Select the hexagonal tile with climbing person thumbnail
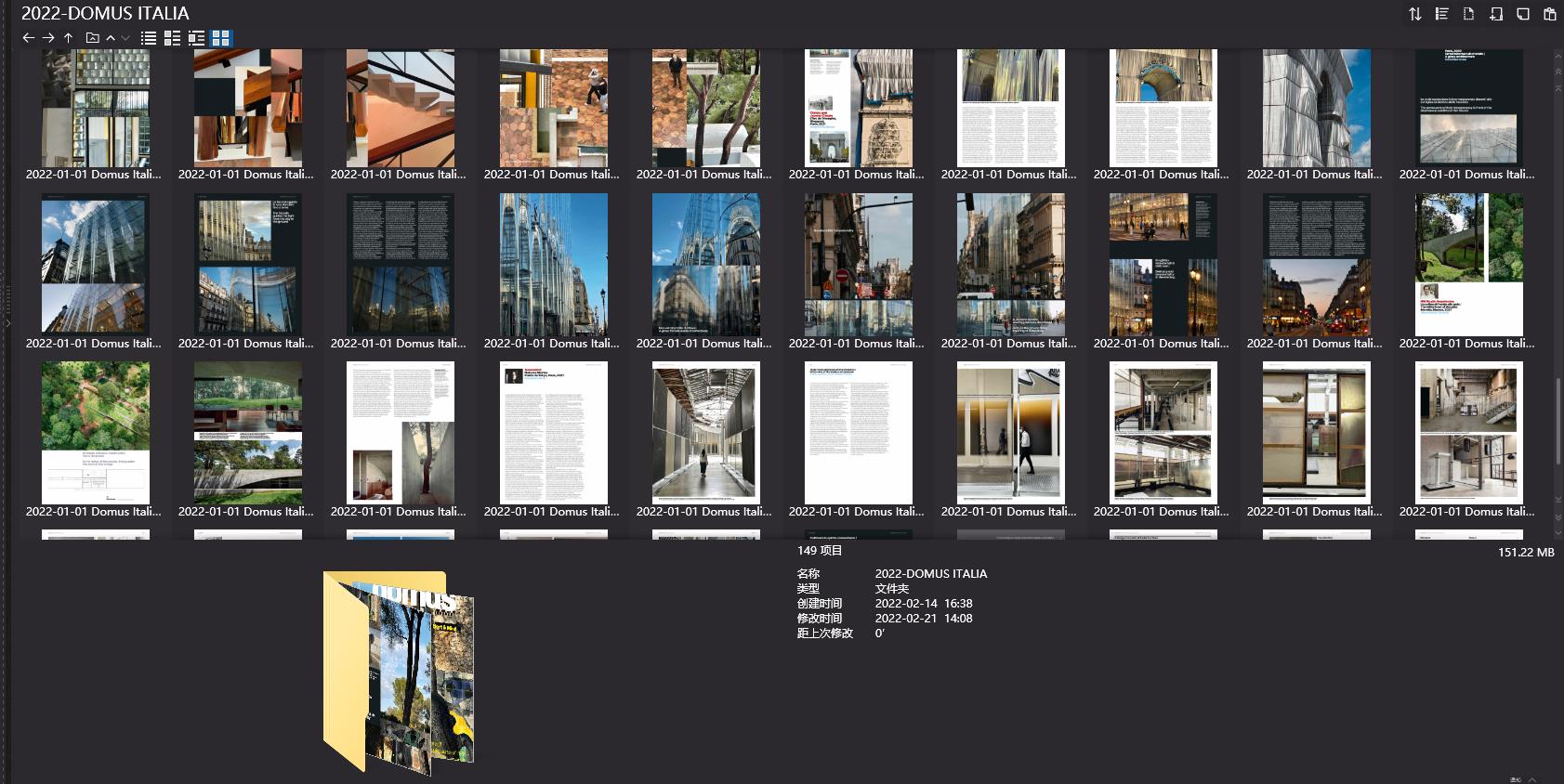The image size is (1564, 784). click(x=553, y=108)
